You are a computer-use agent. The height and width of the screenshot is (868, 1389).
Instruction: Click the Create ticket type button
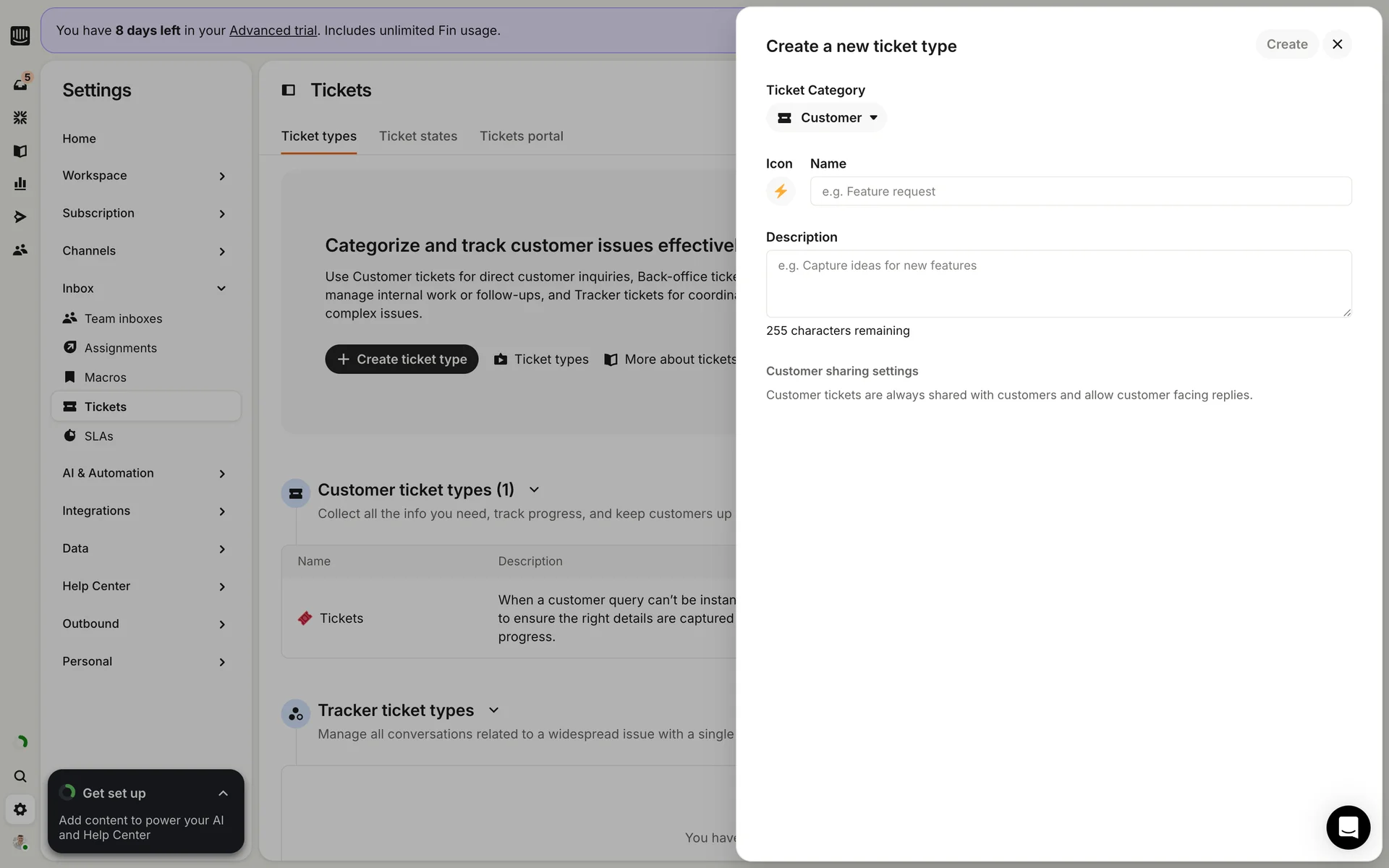(x=402, y=359)
